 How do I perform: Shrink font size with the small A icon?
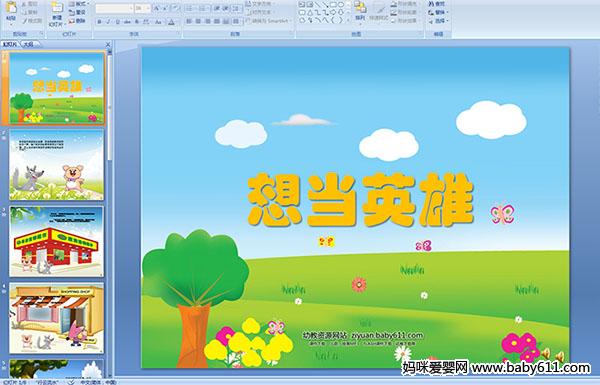(x=165, y=8)
